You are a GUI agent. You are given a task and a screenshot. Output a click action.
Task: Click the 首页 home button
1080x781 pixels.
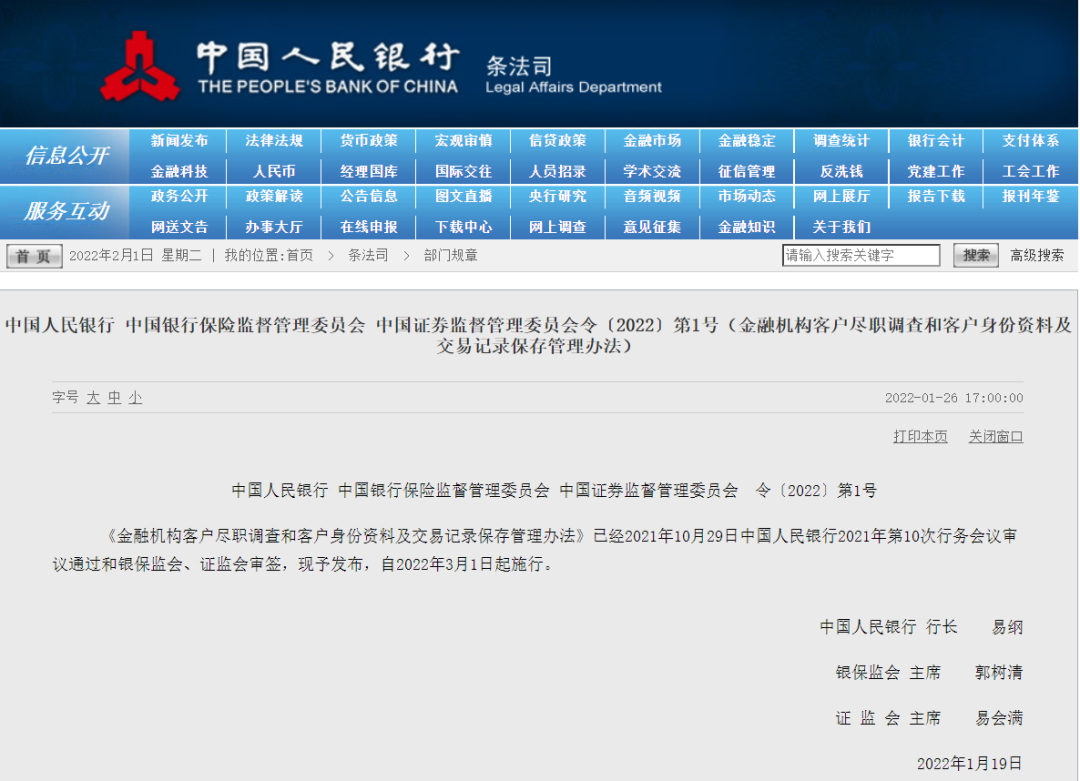click(33, 254)
